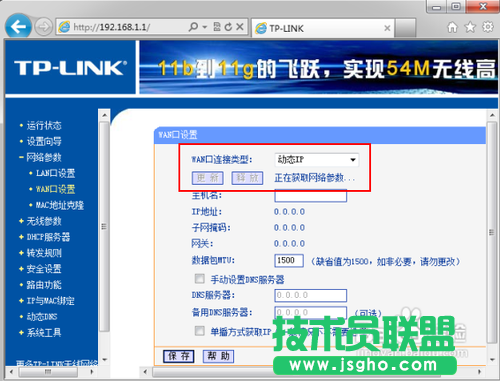Click sidebar scrollbar down arrow
Image resolution: width=500 pixels, height=381 pixels.
click(x=105, y=359)
